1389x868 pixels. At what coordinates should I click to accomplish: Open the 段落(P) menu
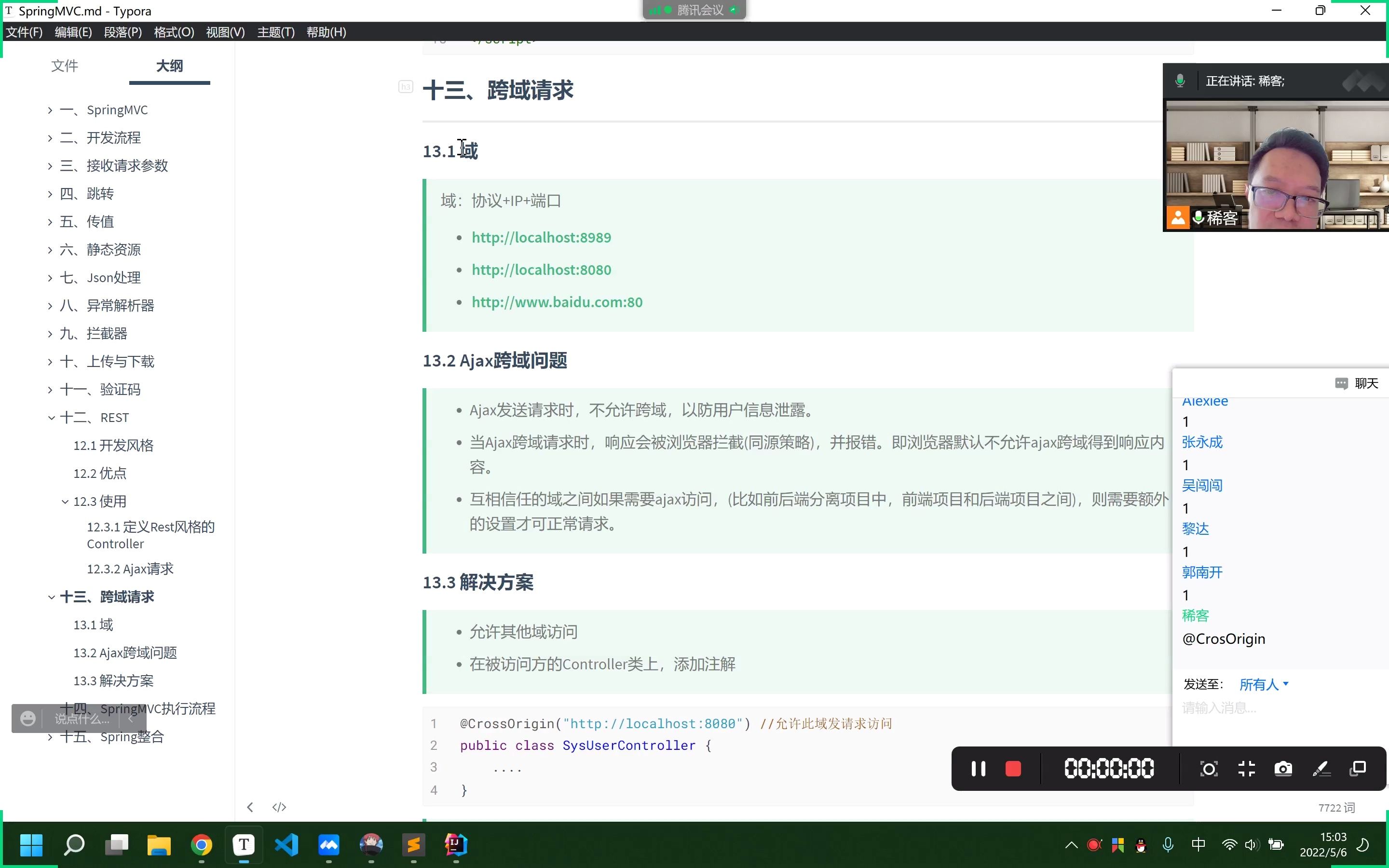123,32
